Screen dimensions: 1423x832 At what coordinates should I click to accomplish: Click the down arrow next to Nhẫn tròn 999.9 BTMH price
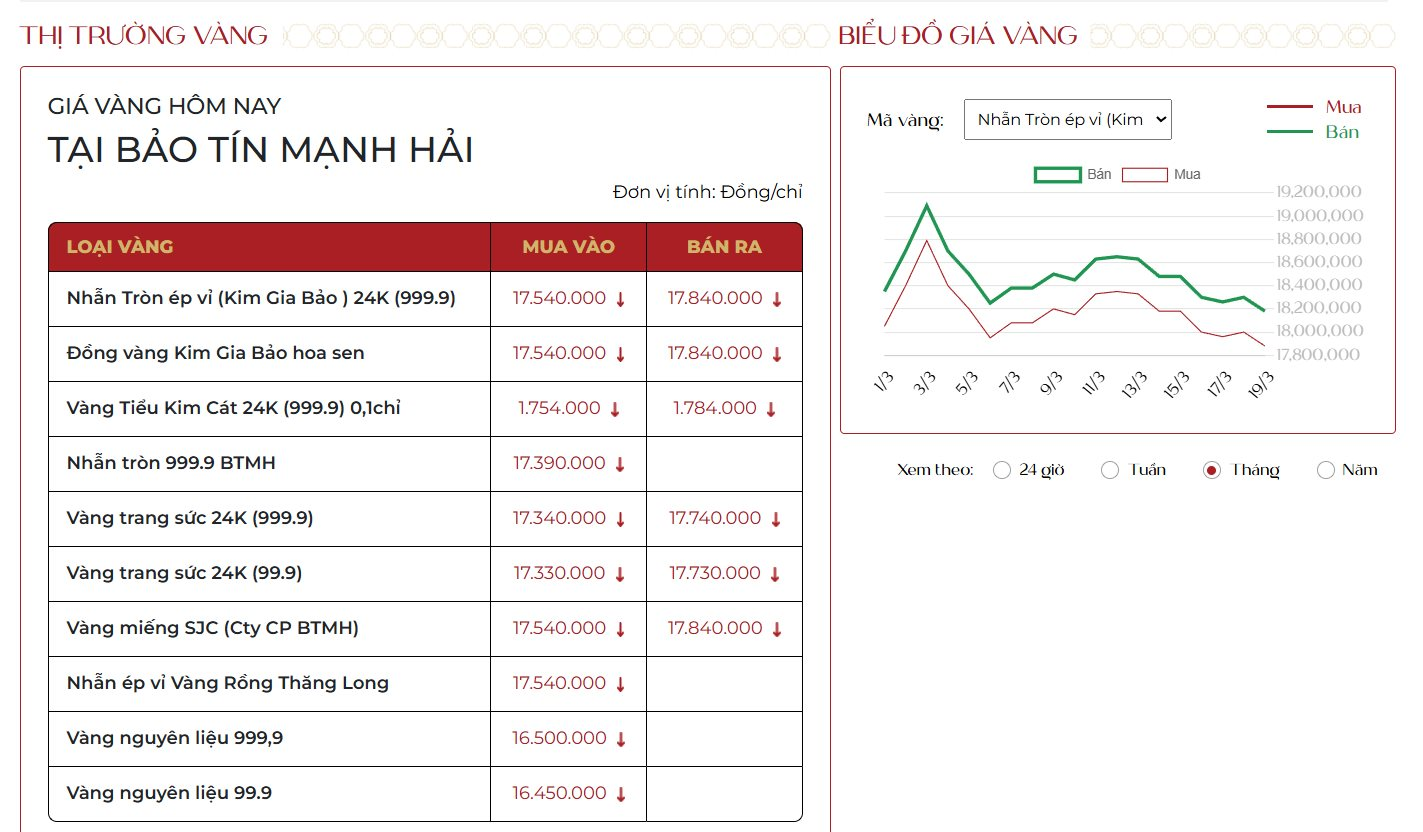[619, 463]
